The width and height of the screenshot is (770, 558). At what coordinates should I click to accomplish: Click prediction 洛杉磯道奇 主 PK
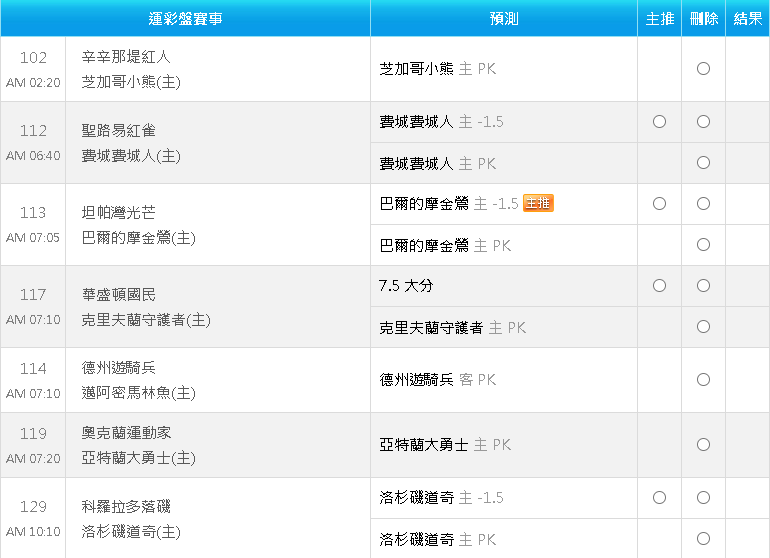(438, 540)
